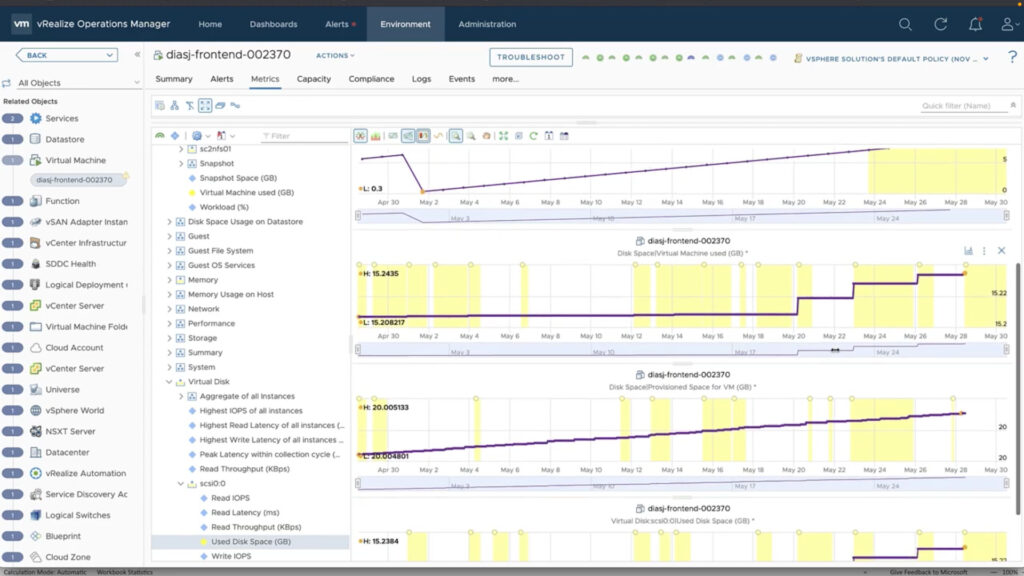Select the Write IOPS metric
1024x576 pixels.
(x=231, y=556)
